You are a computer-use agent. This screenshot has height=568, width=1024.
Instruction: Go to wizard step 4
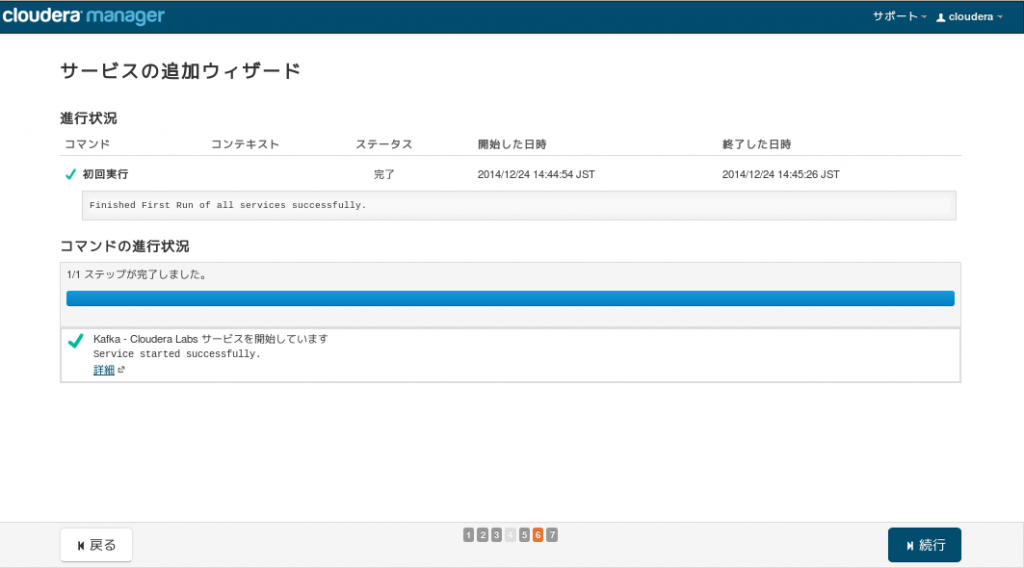[510, 535]
